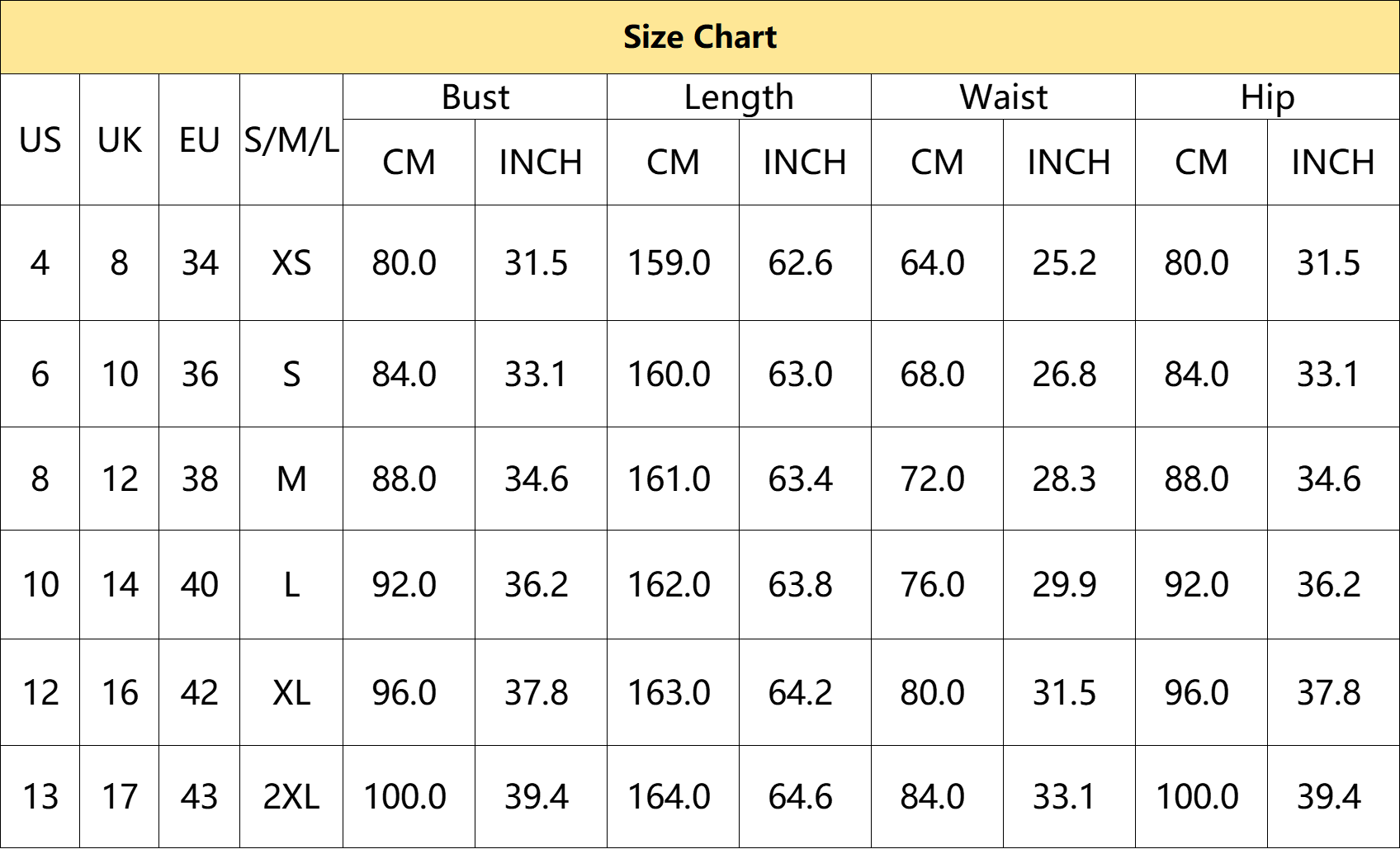
Task: Click the EU column header
Action: (x=200, y=139)
